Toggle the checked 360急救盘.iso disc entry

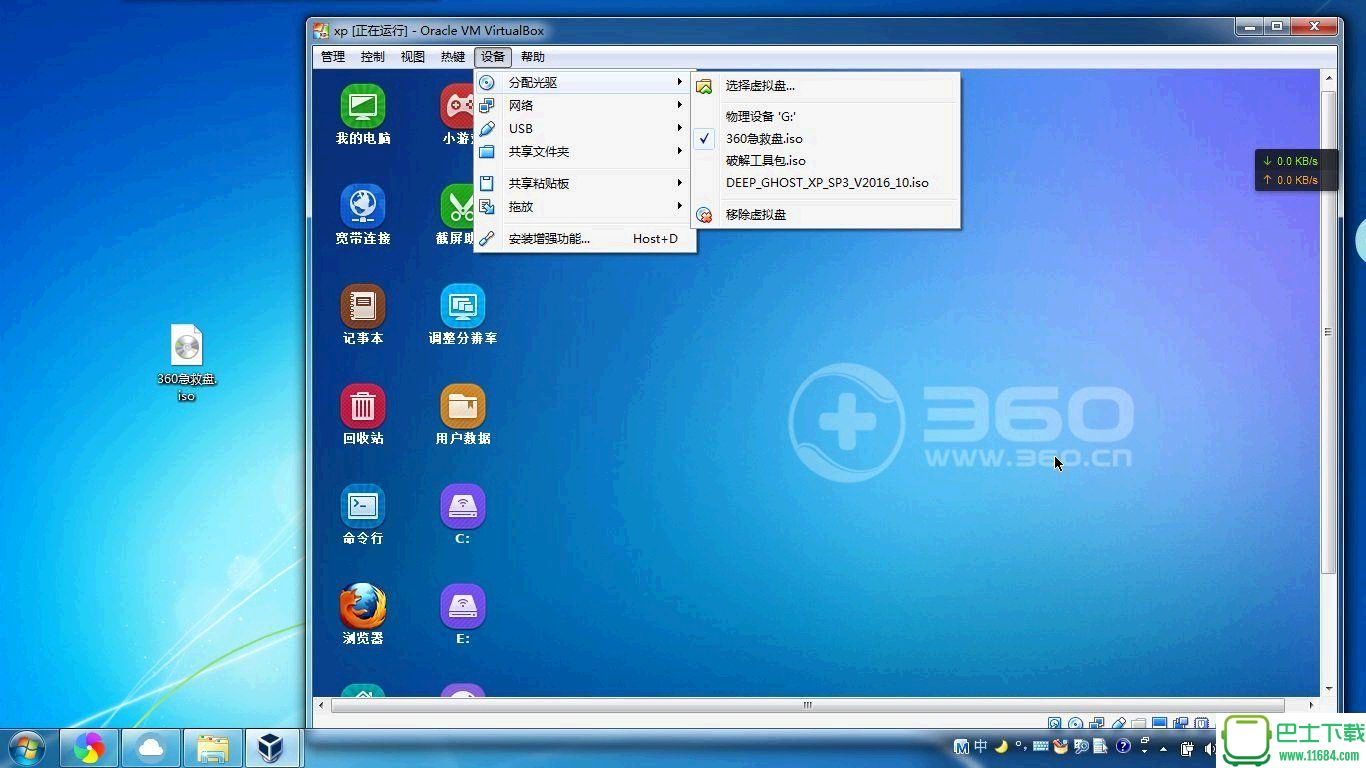pos(826,138)
